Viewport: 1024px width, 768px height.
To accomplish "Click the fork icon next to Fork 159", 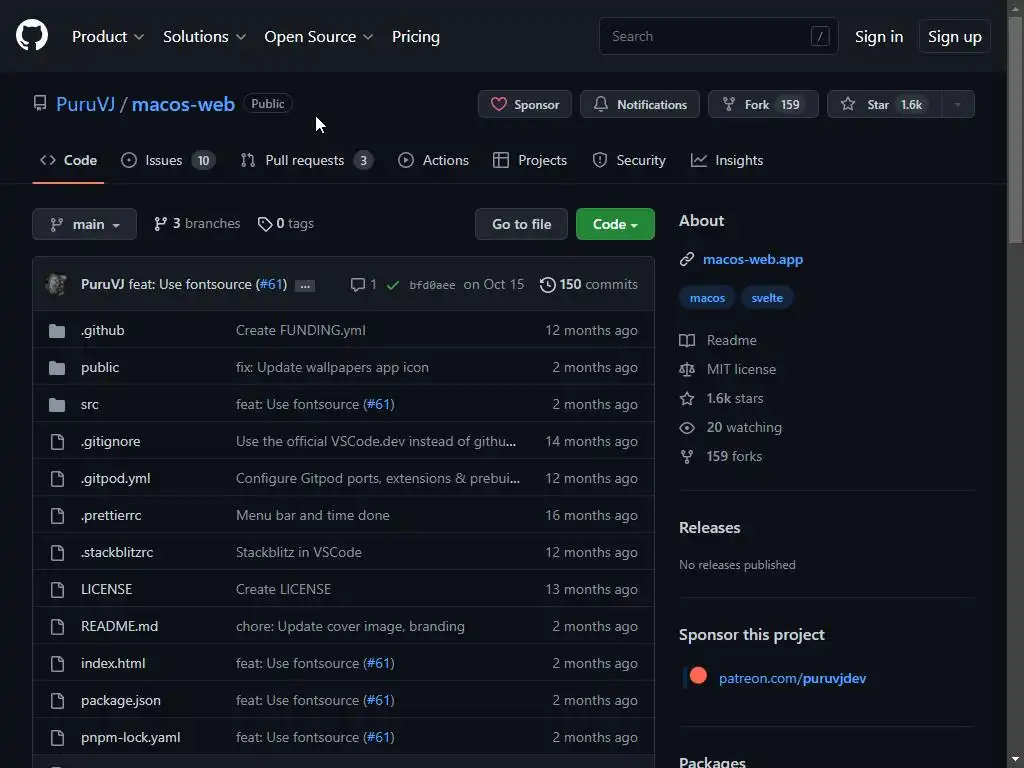I will click(x=729, y=104).
